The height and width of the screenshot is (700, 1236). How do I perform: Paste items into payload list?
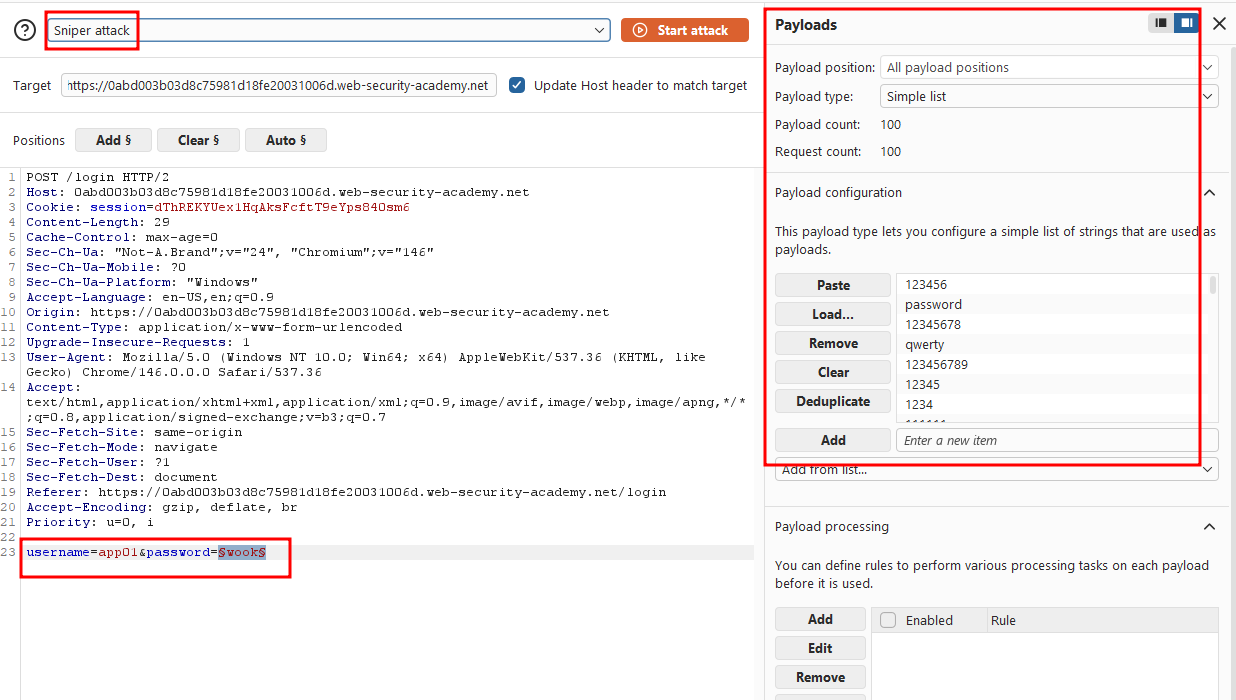pos(833,285)
